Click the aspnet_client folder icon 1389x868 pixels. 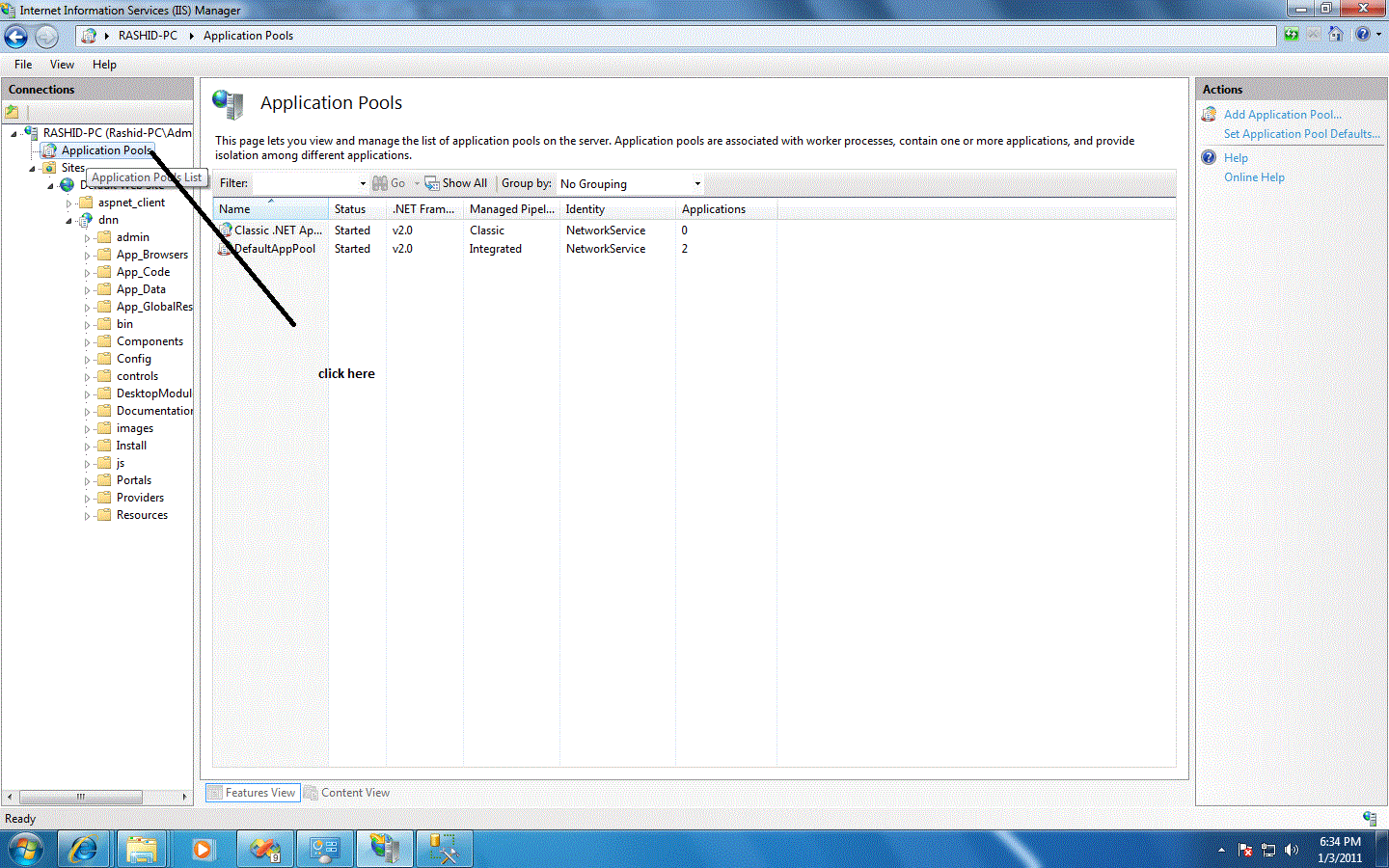click(x=86, y=203)
